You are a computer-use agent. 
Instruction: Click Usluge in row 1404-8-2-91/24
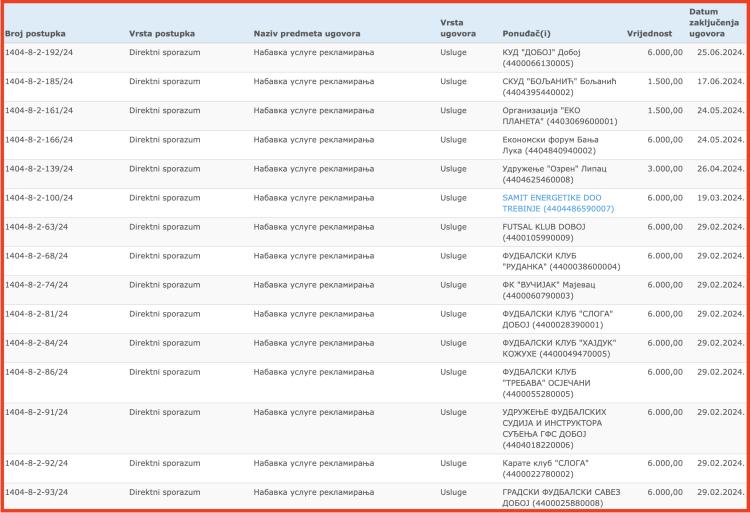click(453, 412)
